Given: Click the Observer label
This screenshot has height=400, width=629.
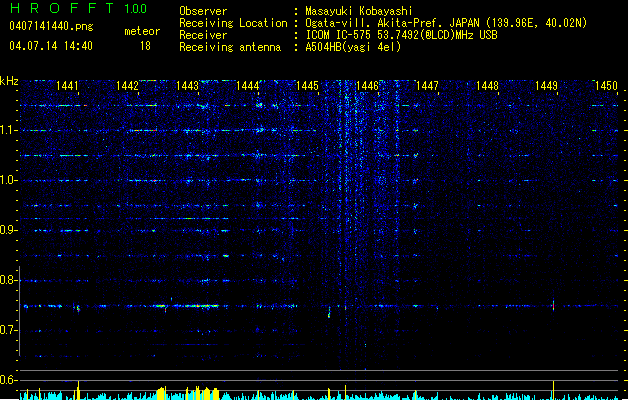Looking at the screenshot, I should tap(203, 11).
